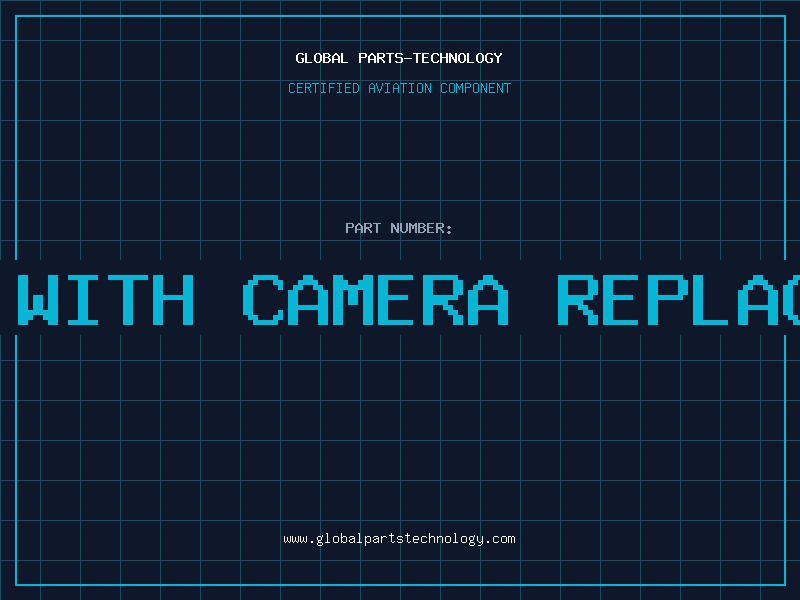Click the word AVIATION in the subtitle
800x600 pixels.
tap(400, 88)
